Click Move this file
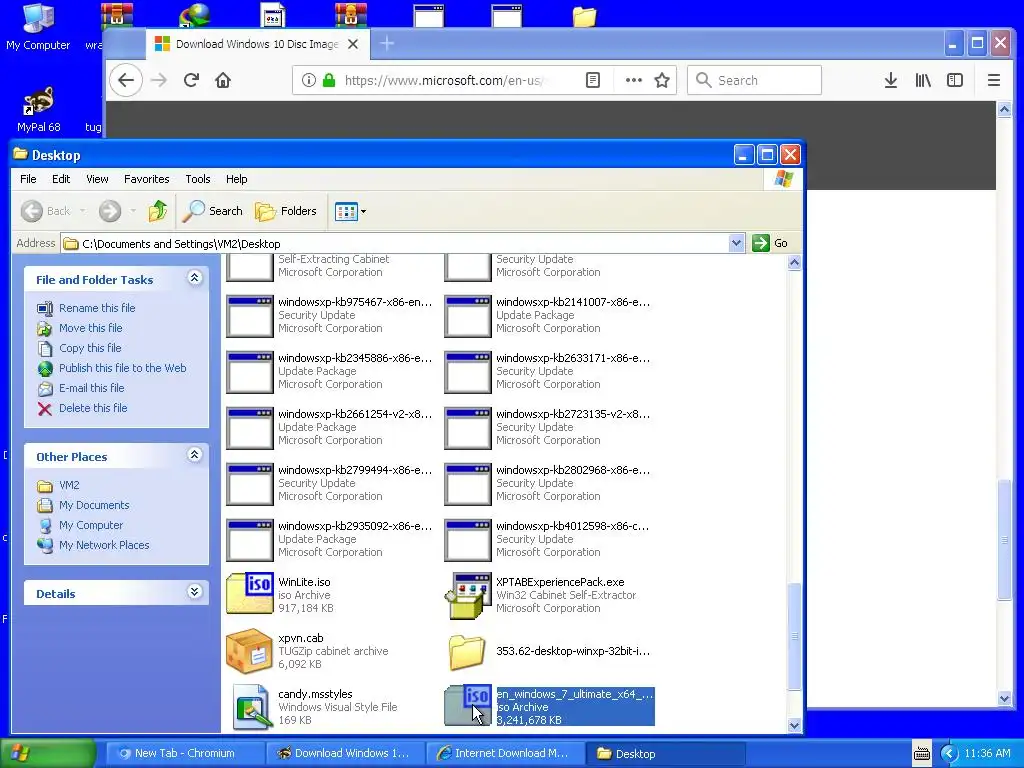This screenshot has width=1024, height=768. [x=90, y=328]
